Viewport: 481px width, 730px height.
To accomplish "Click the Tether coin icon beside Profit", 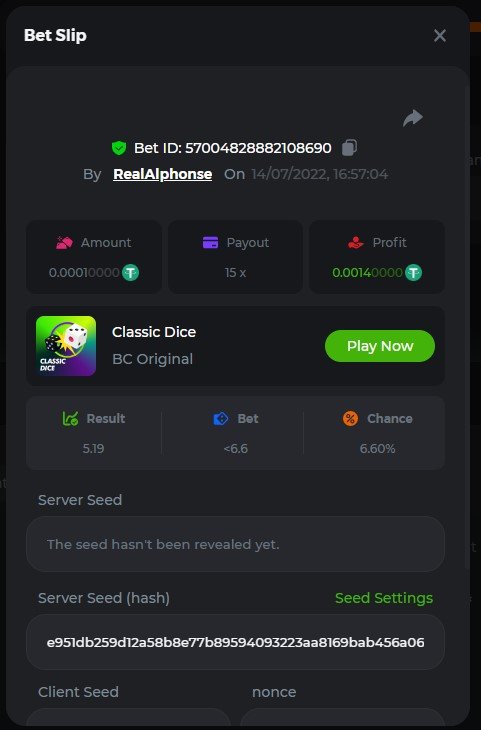I will [x=413, y=272].
